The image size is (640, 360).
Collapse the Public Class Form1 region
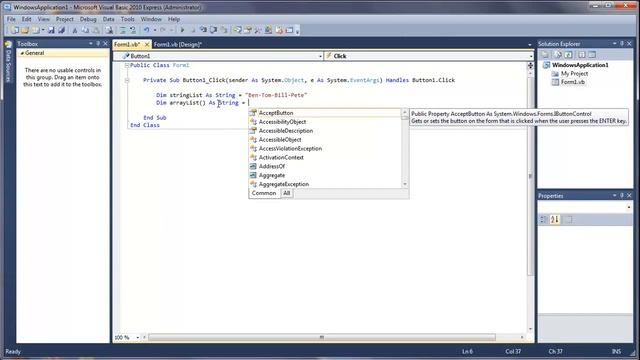pos(127,65)
